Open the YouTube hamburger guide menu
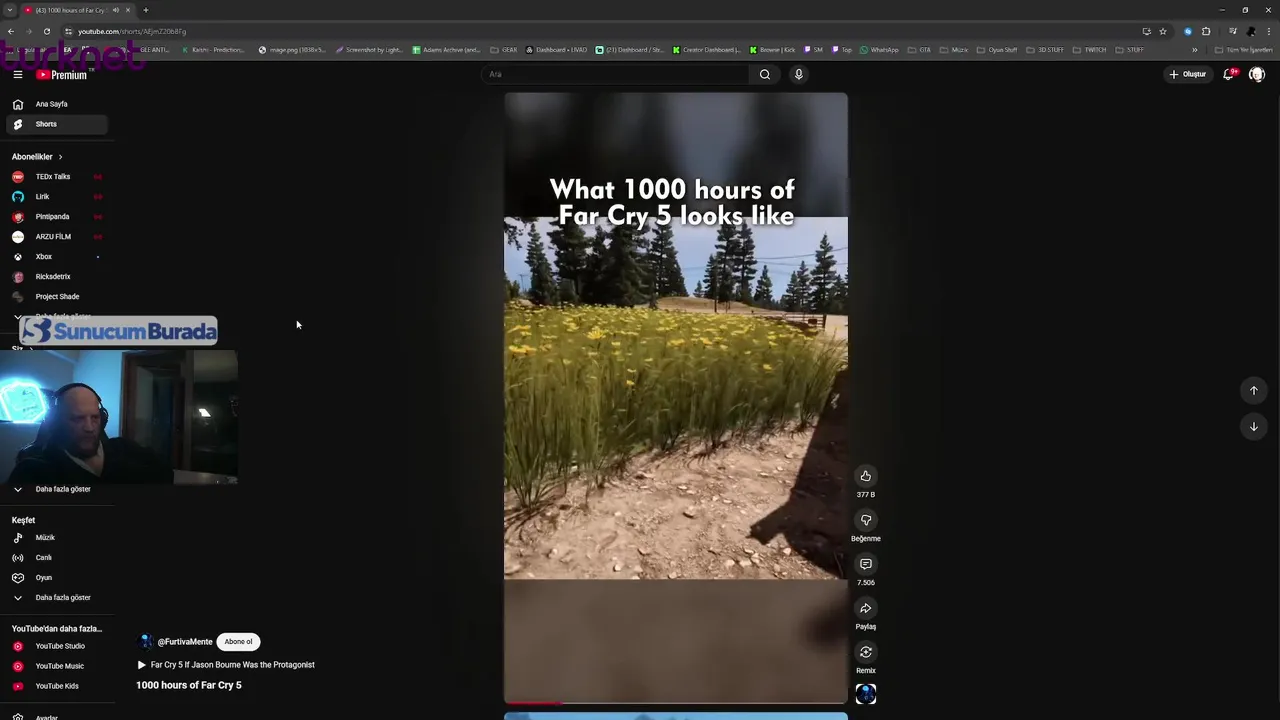The width and height of the screenshot is (1280, 720). [17, 74]
